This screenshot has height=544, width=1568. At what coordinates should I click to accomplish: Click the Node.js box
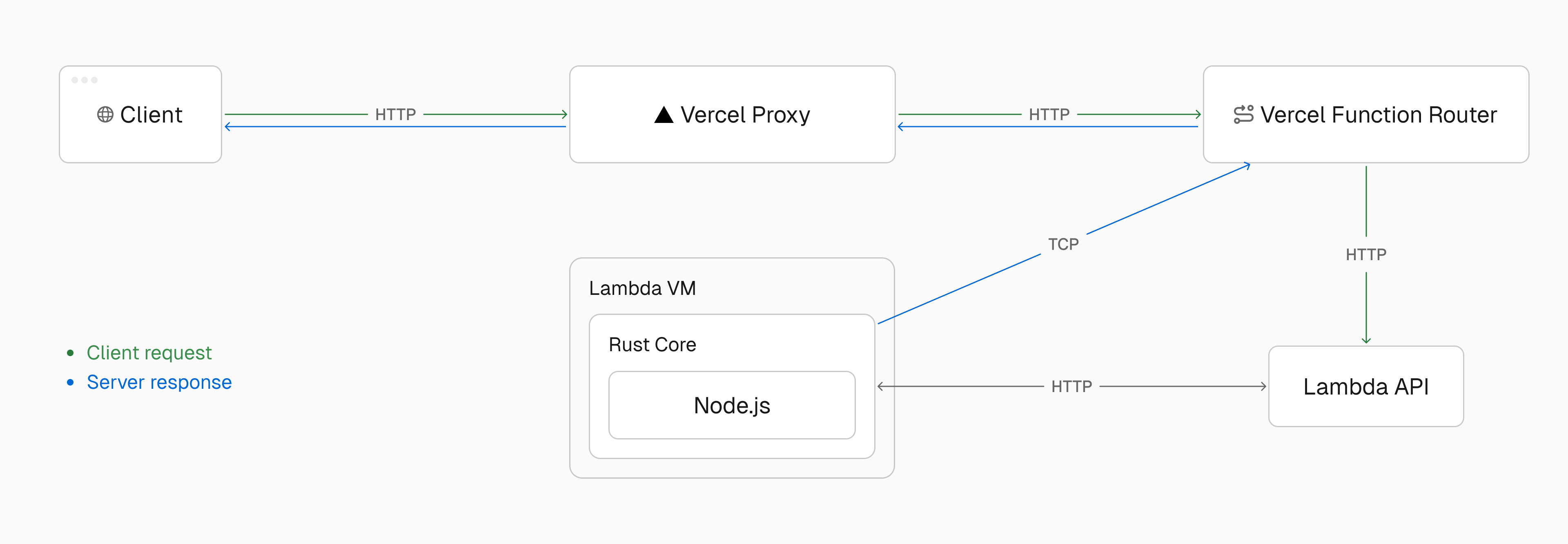pyautogui.click(x=732, y=405)
